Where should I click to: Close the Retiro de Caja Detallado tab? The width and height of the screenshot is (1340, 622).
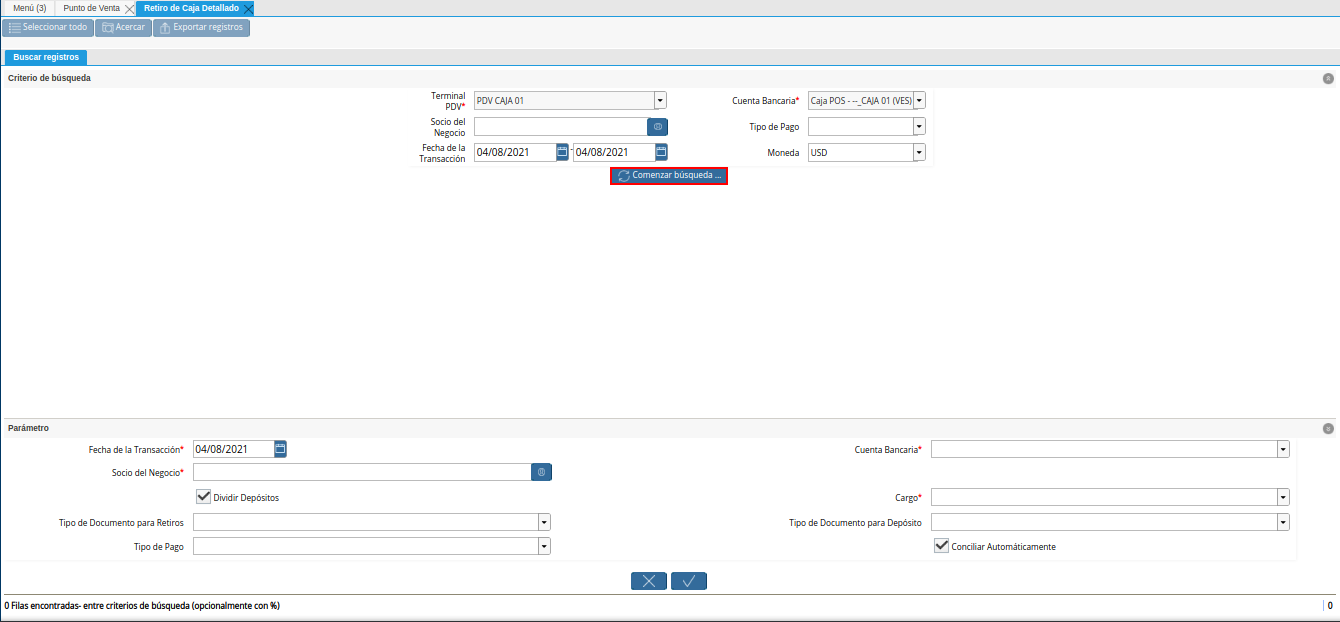(248, 8)
